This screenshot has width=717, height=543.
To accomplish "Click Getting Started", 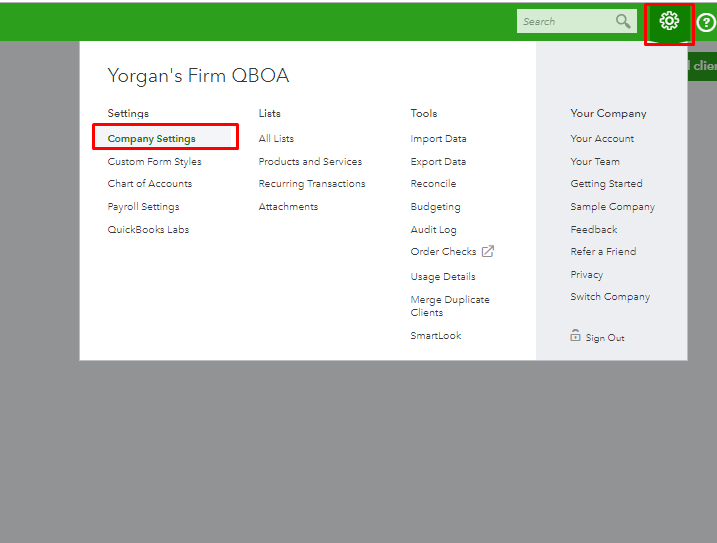I will [606, 184].
